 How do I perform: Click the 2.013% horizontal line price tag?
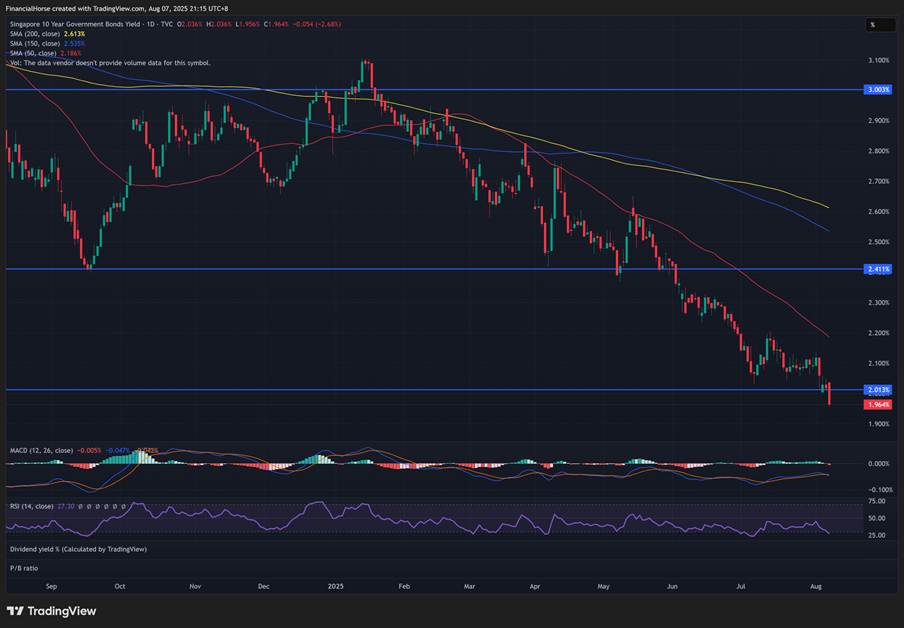[x=877, y=389]
